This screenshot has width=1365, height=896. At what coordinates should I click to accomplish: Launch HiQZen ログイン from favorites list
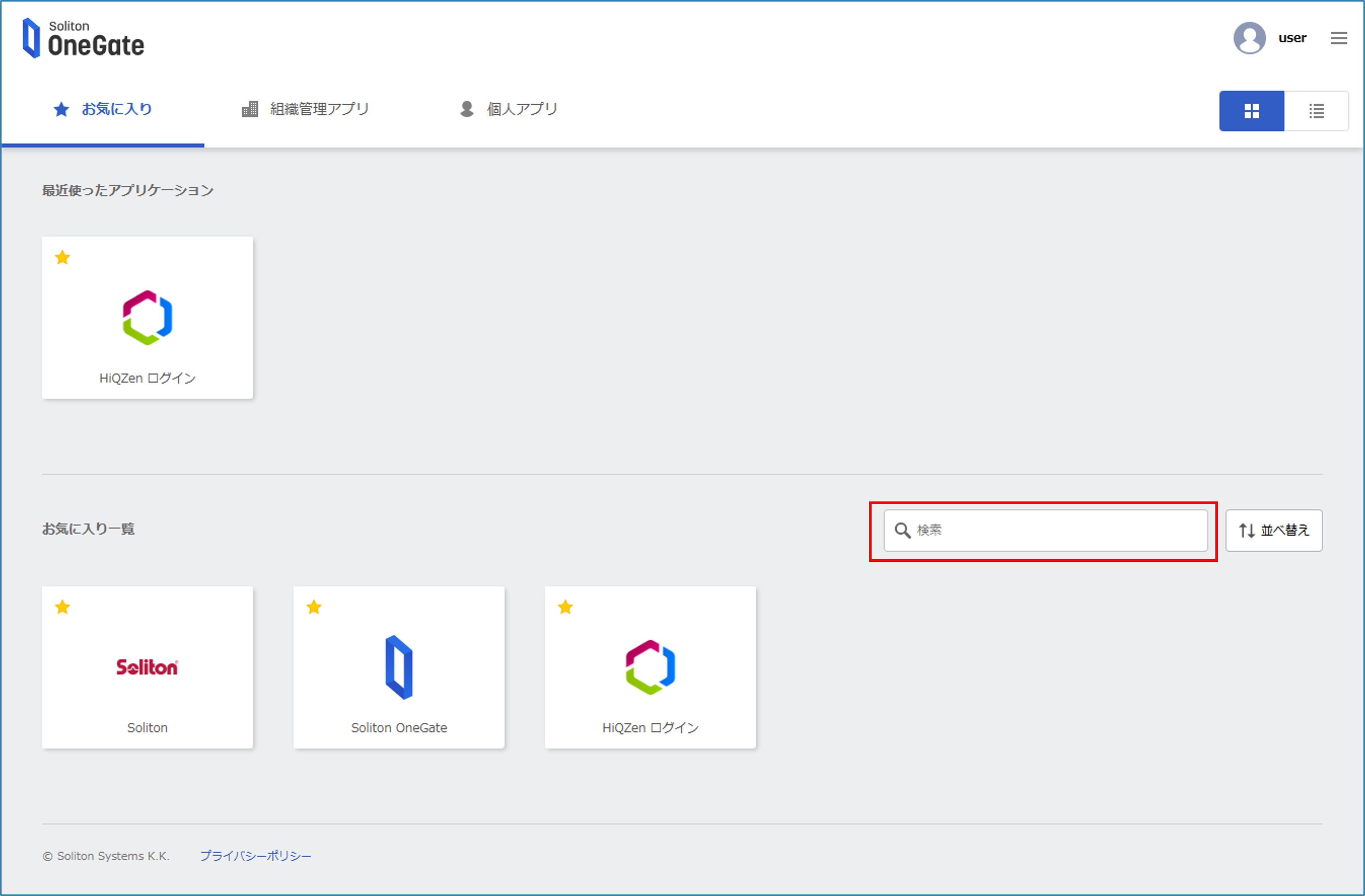pyautogui.click(x=650, y=667)
